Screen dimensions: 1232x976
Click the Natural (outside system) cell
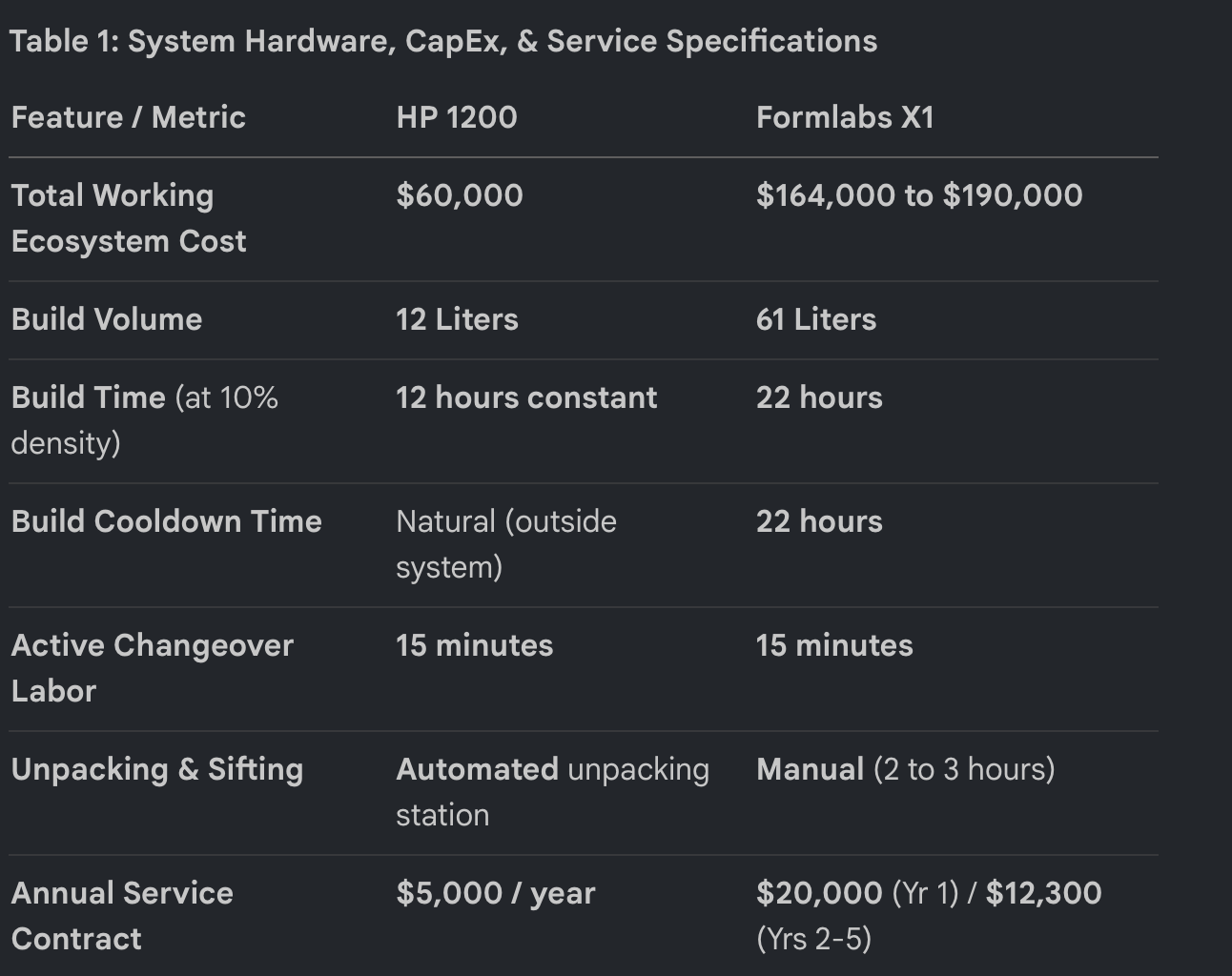pos(506,544)
